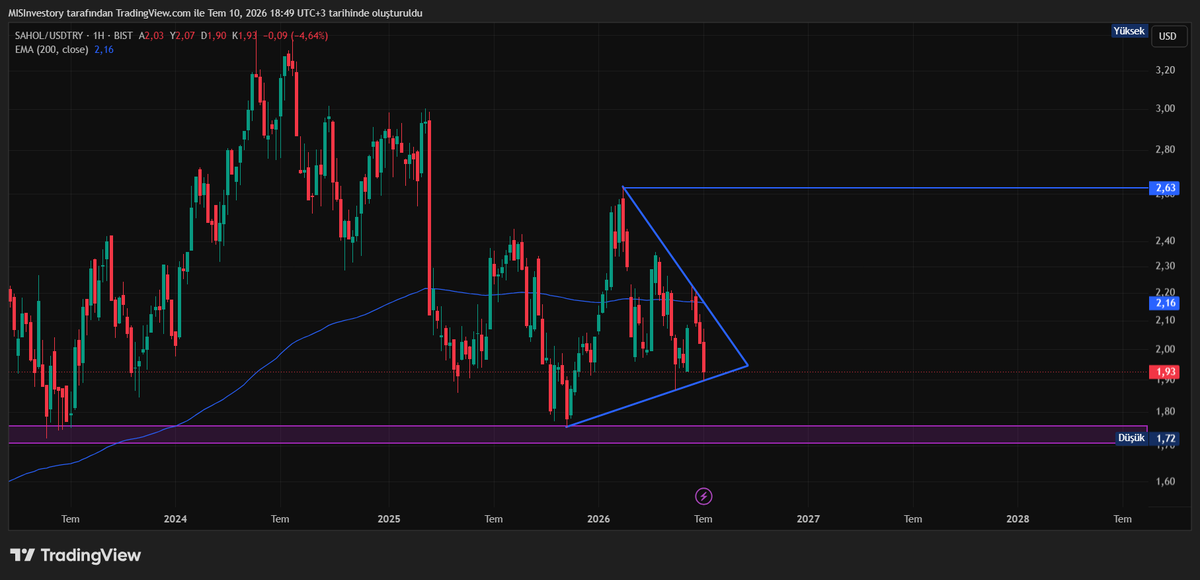Click the 2,30 price axis value
The width and height of the screenshot is (1200, 580).
(x=1165, y=266)
